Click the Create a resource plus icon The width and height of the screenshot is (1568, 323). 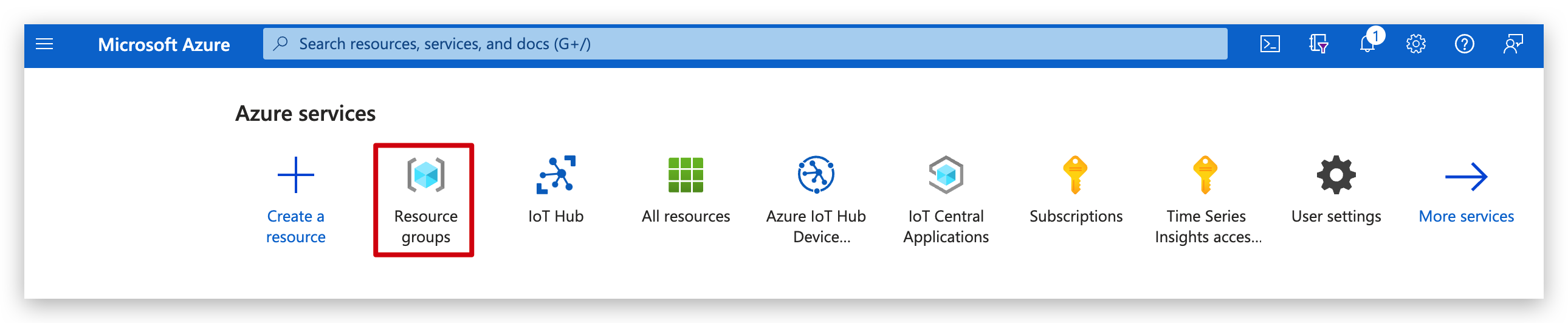(x=296, y=175)
